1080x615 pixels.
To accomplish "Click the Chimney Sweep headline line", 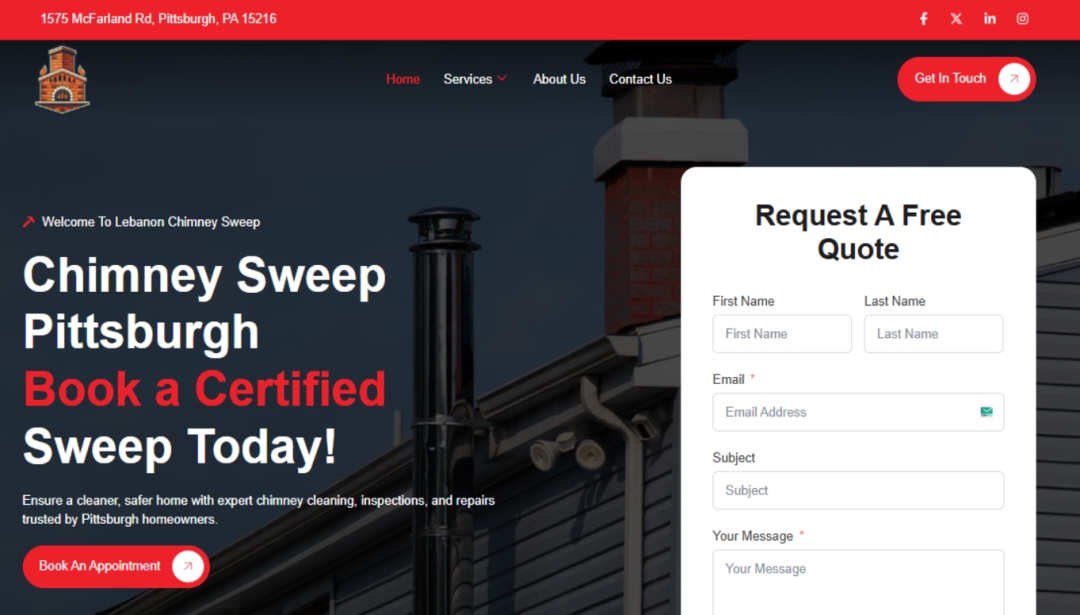I will [x=205, y=275].
